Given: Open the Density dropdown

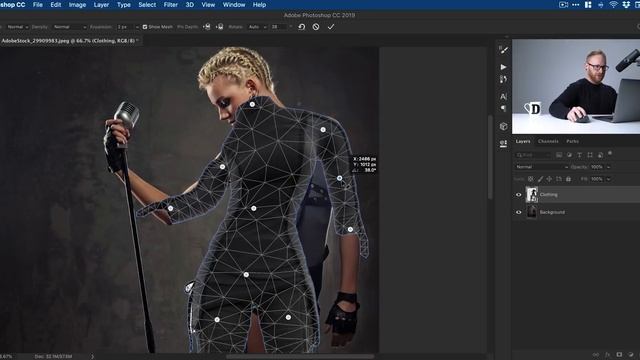Looking at the screenshot, I should coord(70,27).
